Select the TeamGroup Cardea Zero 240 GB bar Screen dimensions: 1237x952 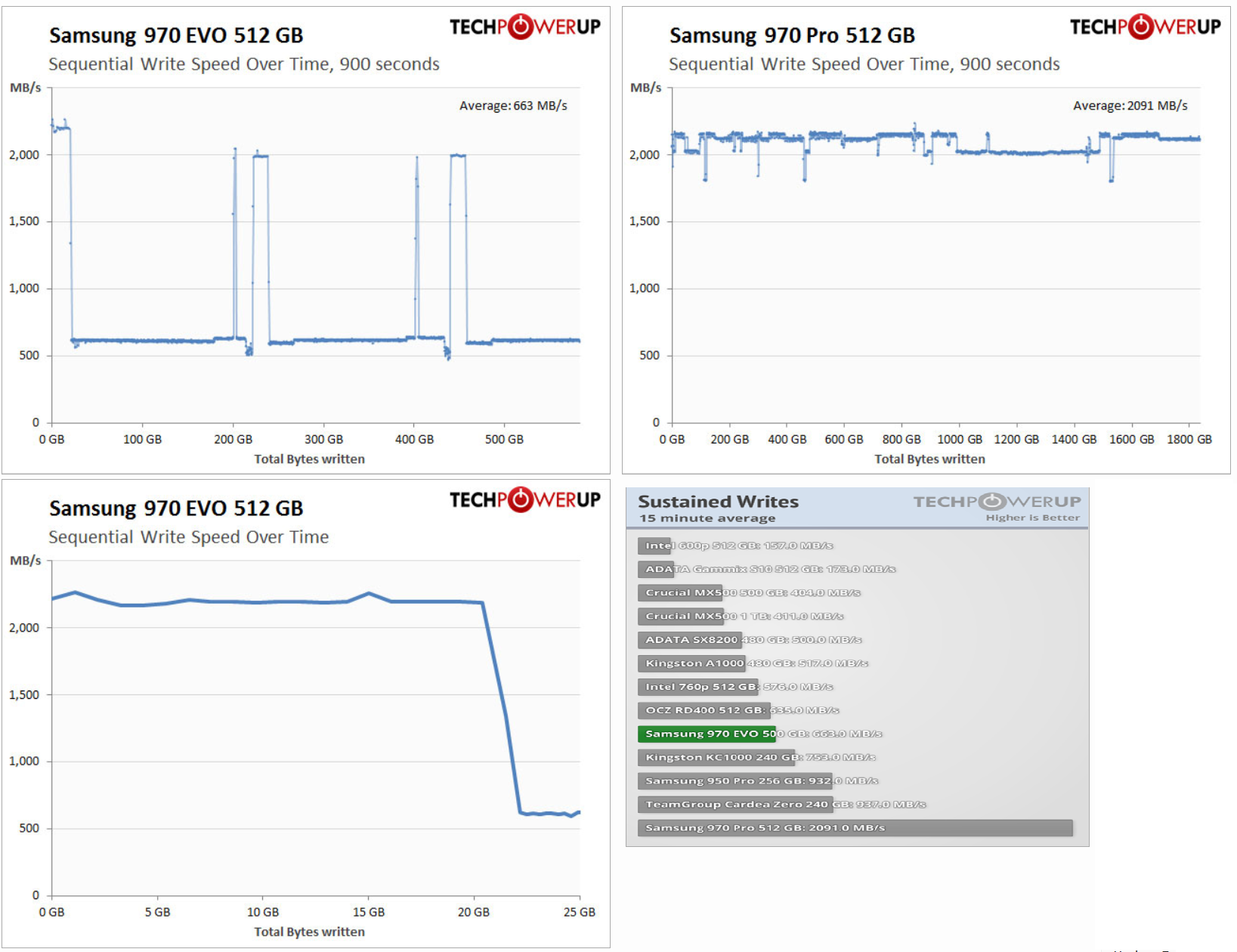point(735,804)
